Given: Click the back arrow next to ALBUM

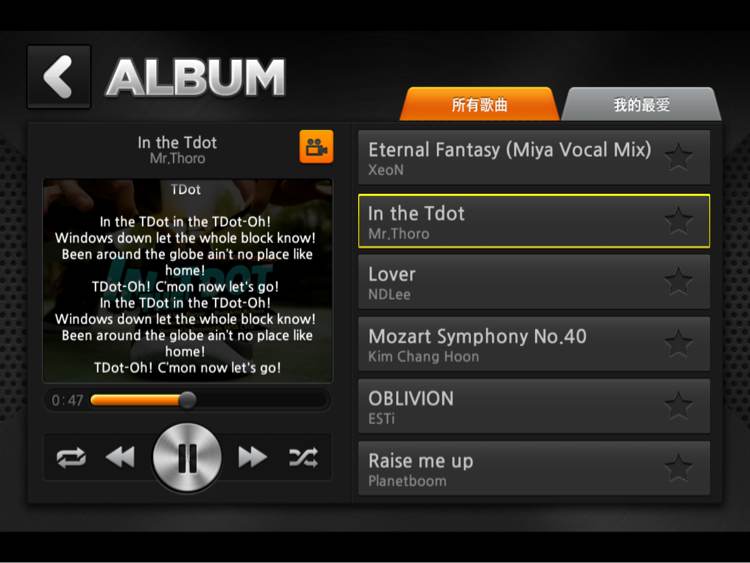Looking at the screenshot, I should point(59,77).
